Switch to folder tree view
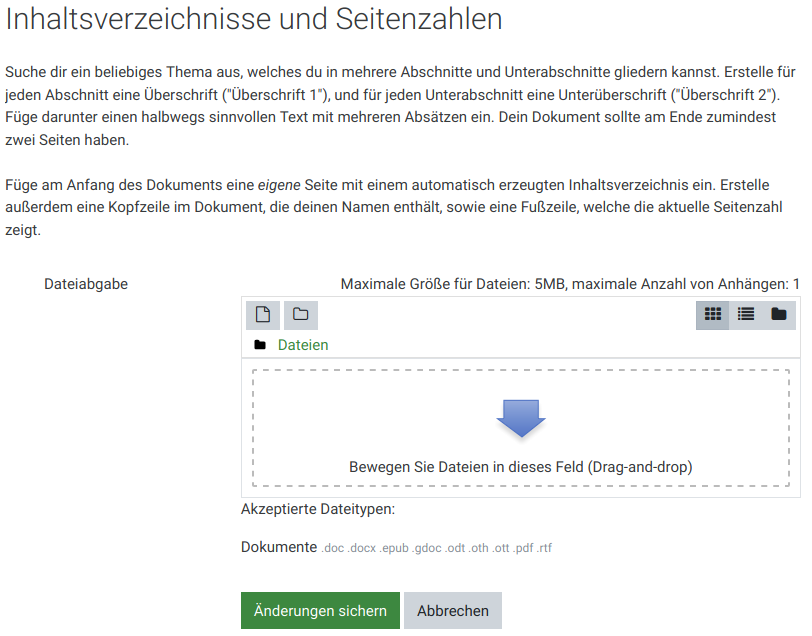 (779, 314)
